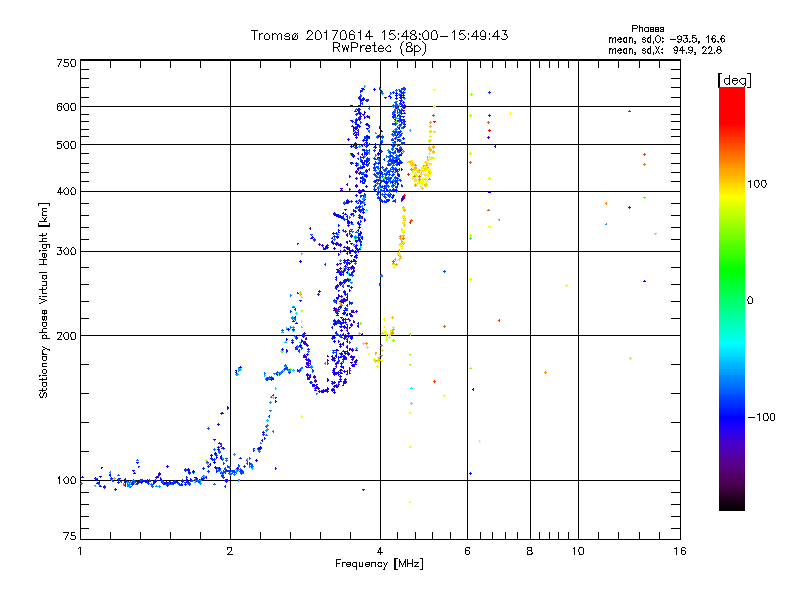Click the y-axis tick label '300'
This screenshot has width=800, height=600.
pos(66,251)
